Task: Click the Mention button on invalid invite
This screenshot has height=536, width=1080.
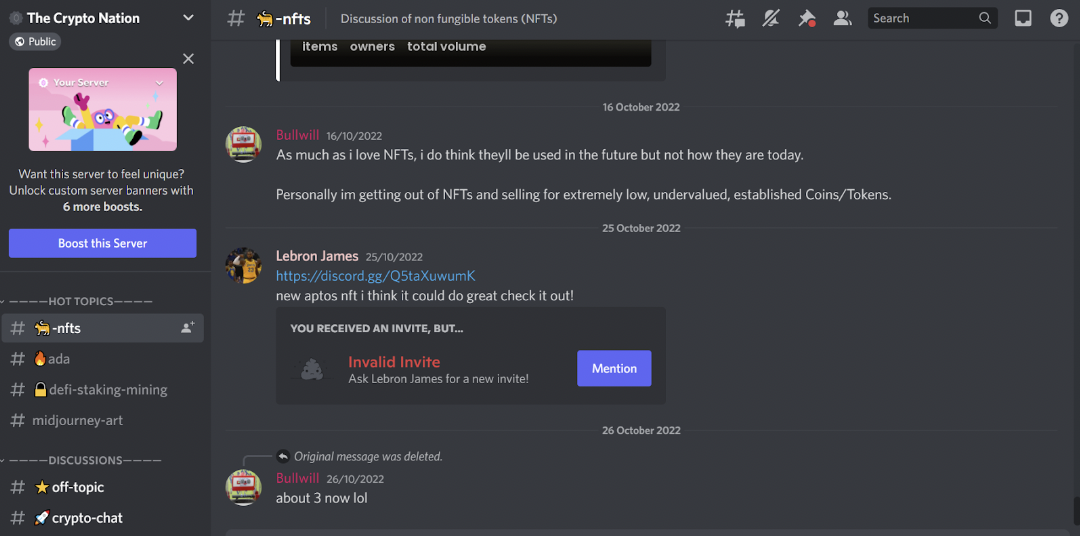Action: click(x=614, y=368)
